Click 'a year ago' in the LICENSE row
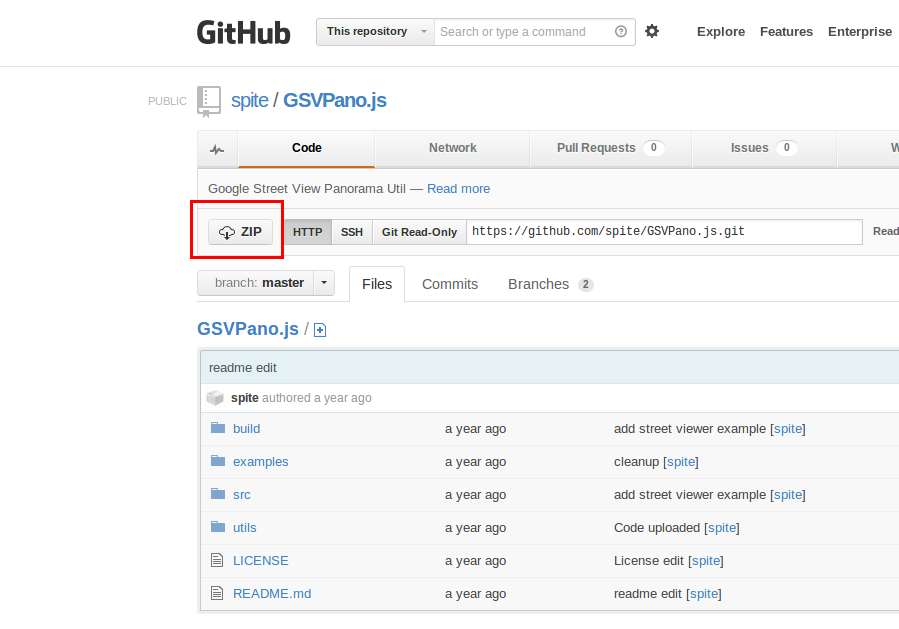 pyautogui.click(x=475, y=561)
